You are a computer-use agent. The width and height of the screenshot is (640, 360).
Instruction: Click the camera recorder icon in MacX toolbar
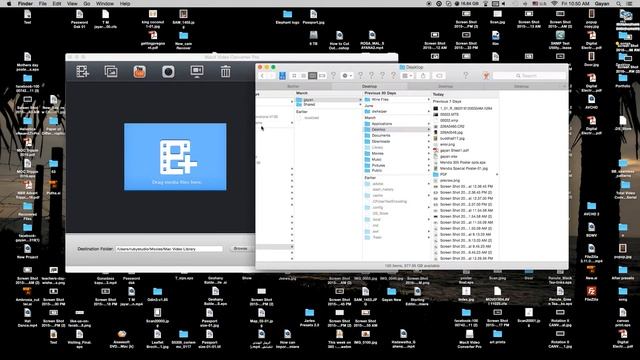click(168, 72)
